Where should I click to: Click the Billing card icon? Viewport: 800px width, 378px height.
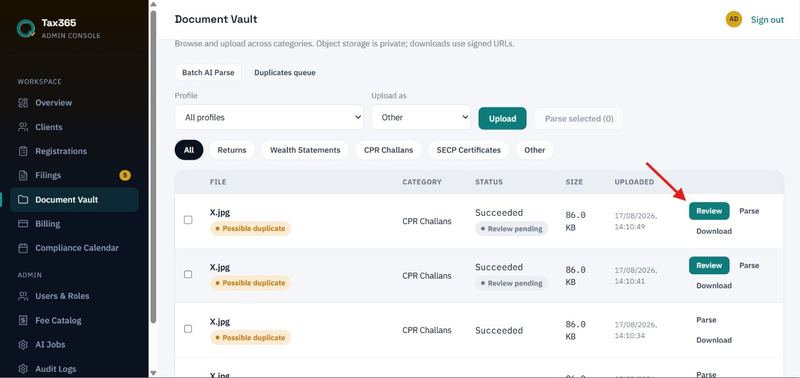(x=23, y=223)
